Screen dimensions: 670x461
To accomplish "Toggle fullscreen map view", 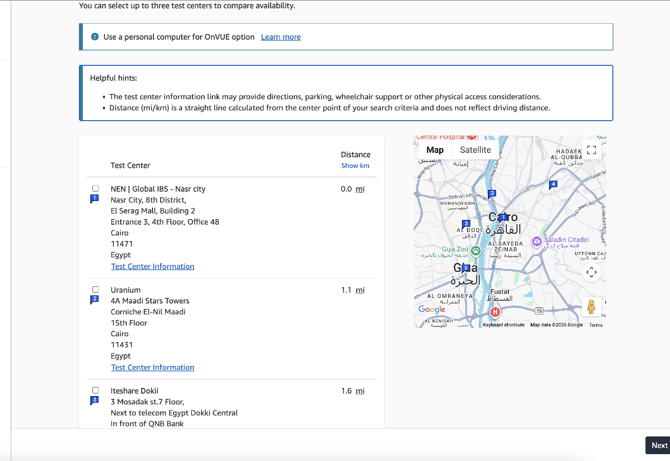I will [591, 150].
